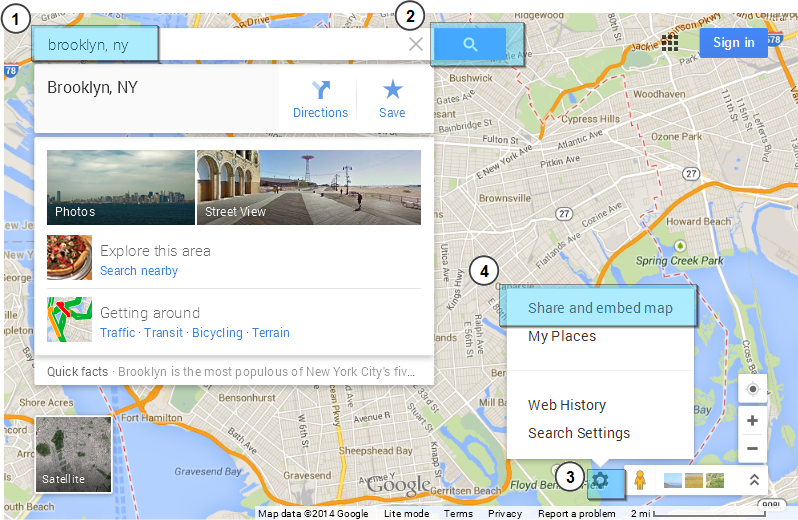
Task: Zoom in with the plus button
Action: [x=753, y=420]
